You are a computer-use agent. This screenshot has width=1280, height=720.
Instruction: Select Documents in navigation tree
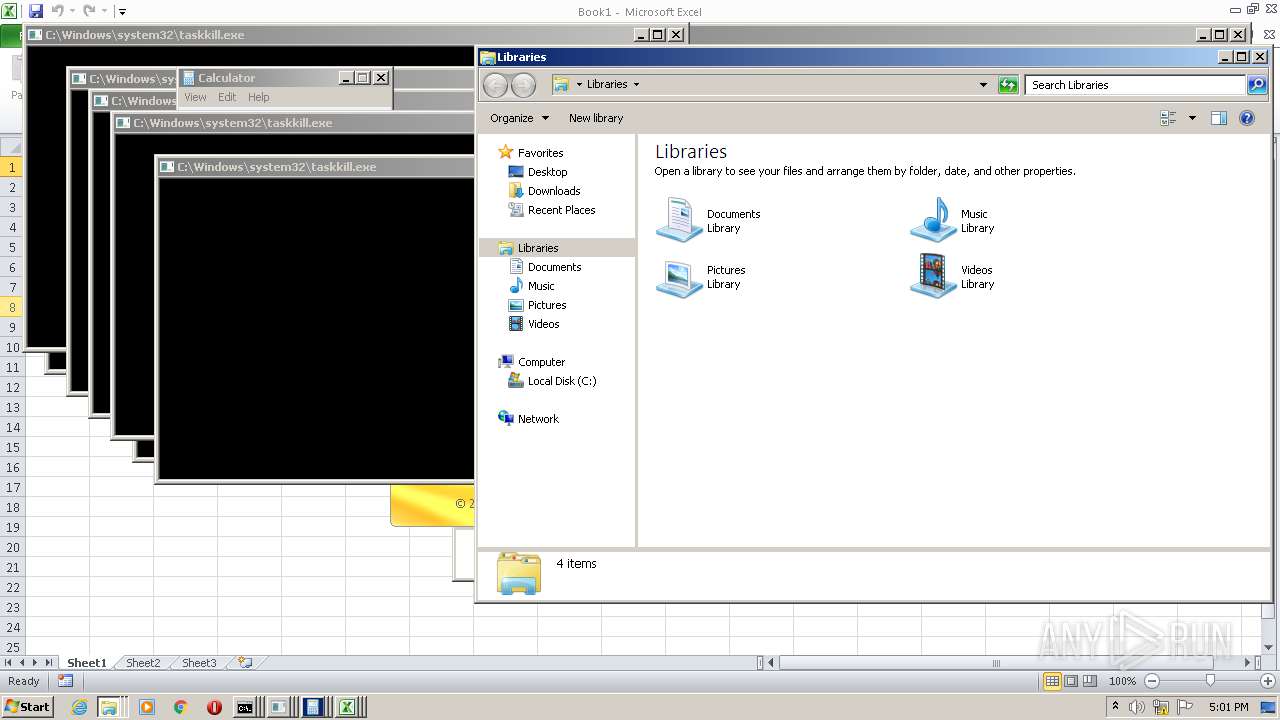(554, 267)
